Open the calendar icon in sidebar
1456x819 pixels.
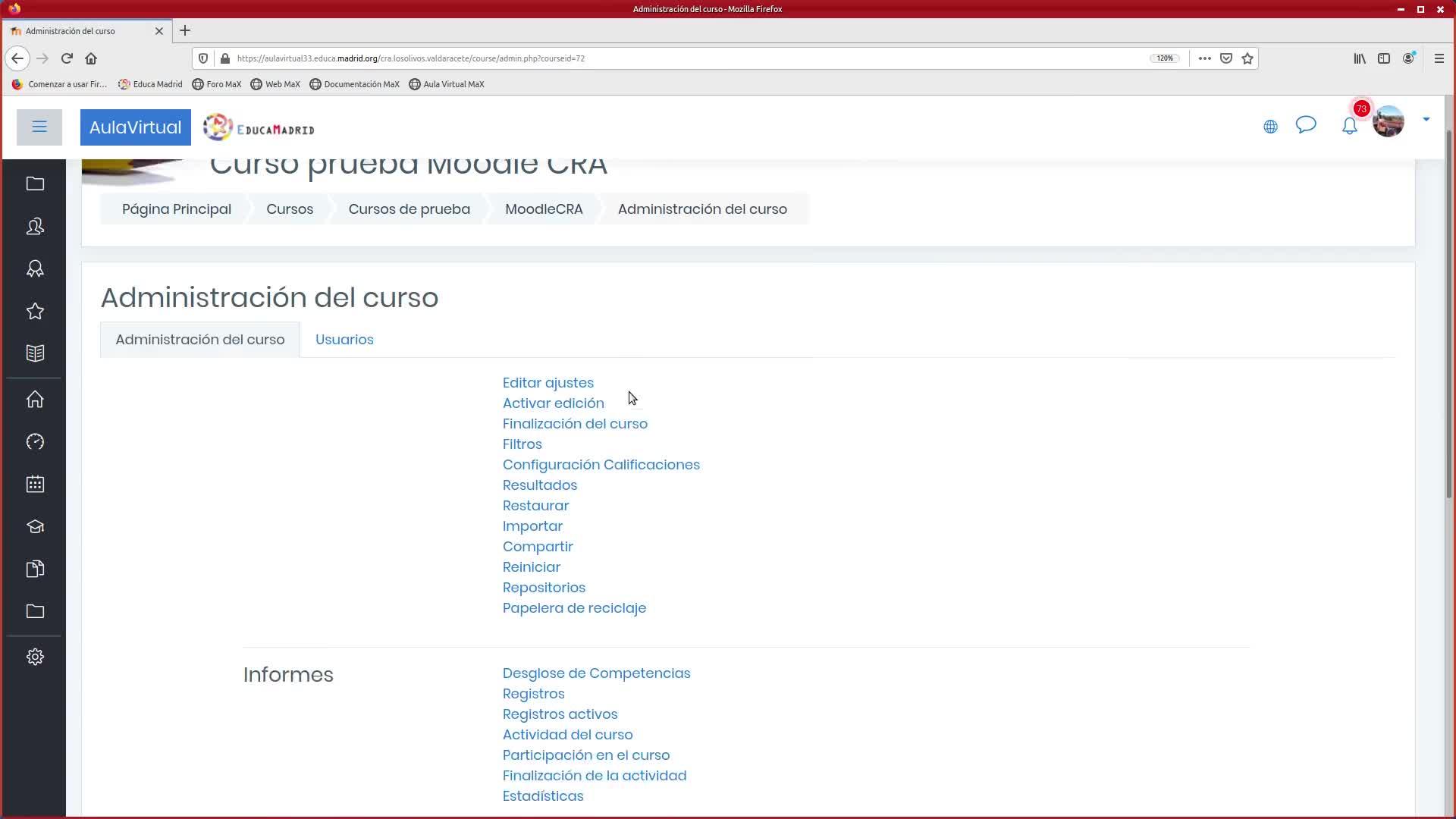pyautogui.click(x=35, y=485)
